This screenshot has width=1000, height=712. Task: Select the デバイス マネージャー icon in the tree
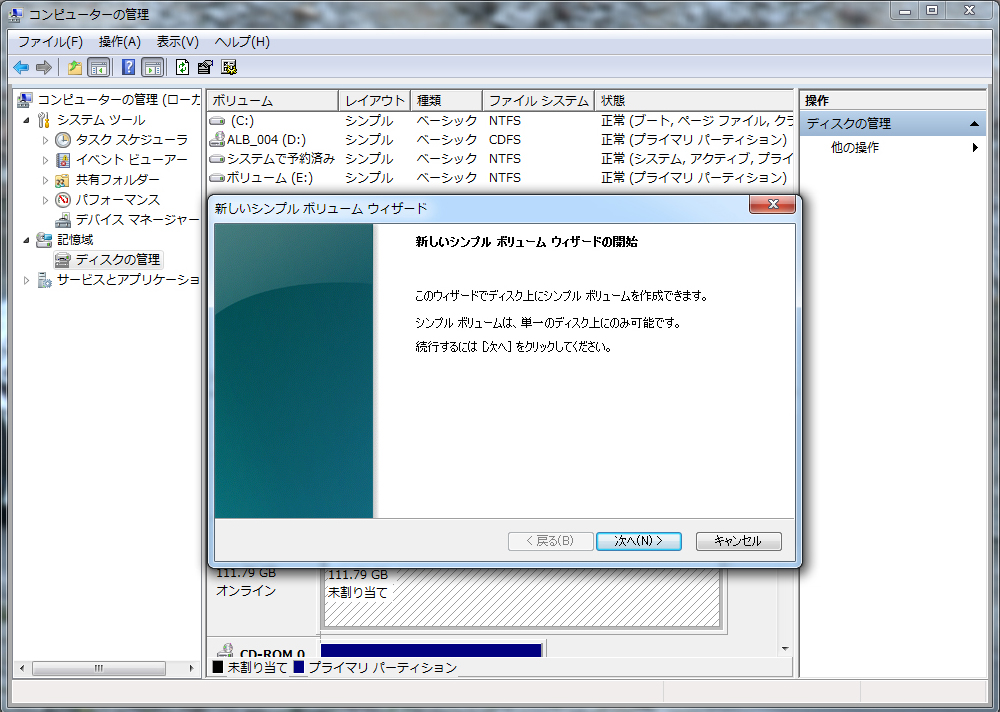(62, 219)
